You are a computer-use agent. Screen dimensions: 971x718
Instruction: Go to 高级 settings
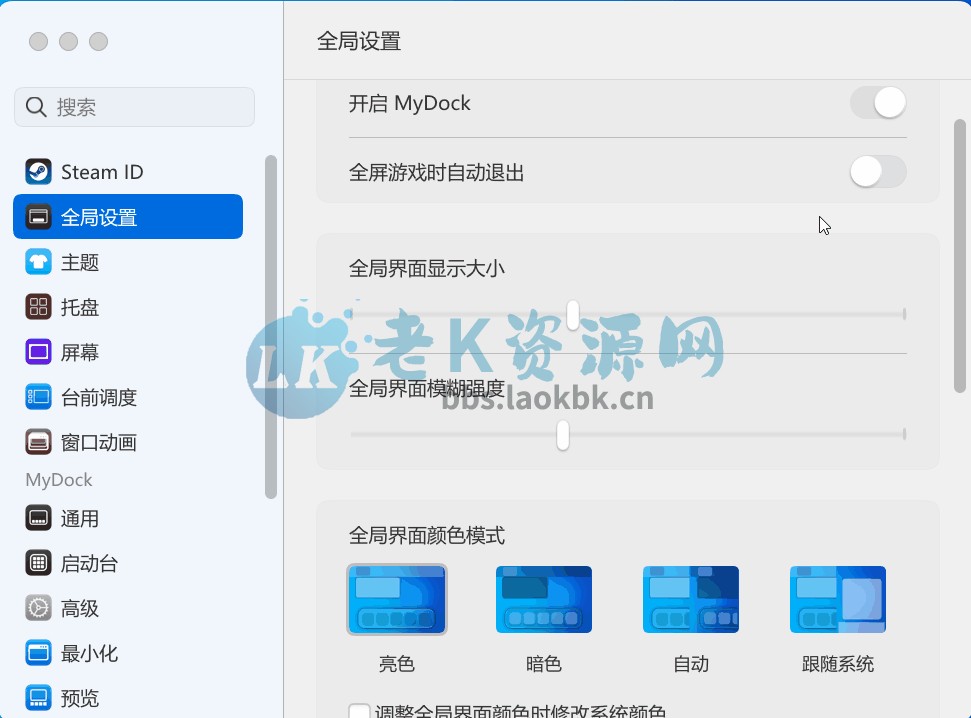128,608
